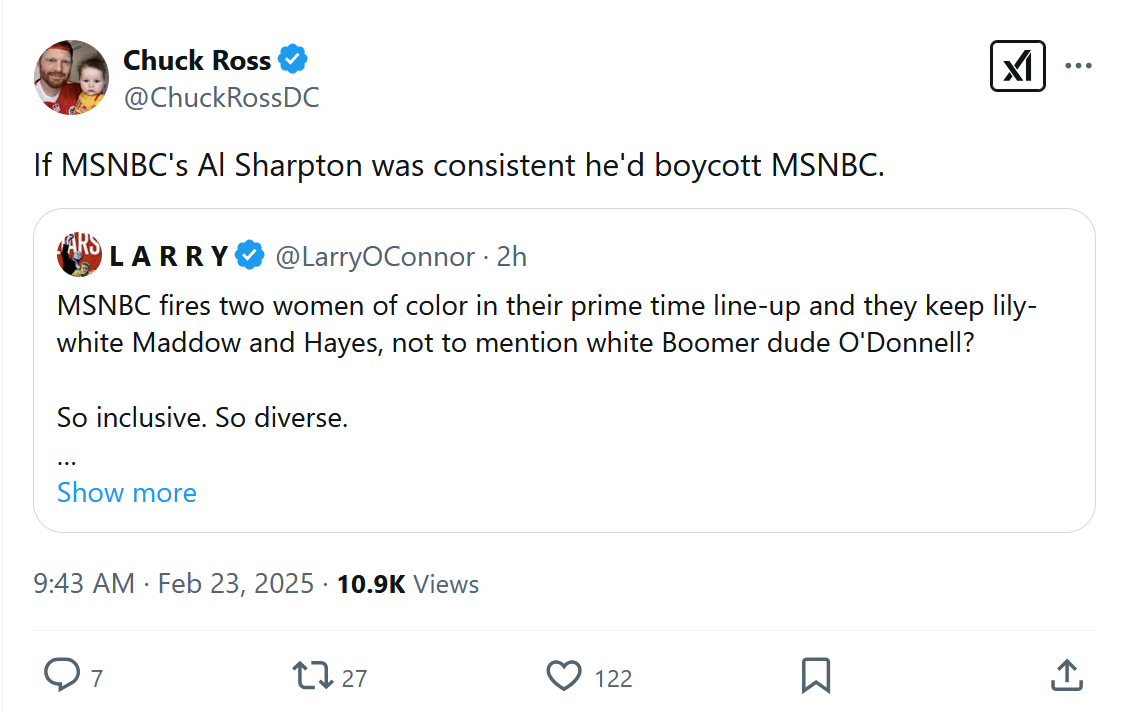Click the LARRY quoted tweet avatar
This screenshot has width=1122, height=712.
click(77, 256)
